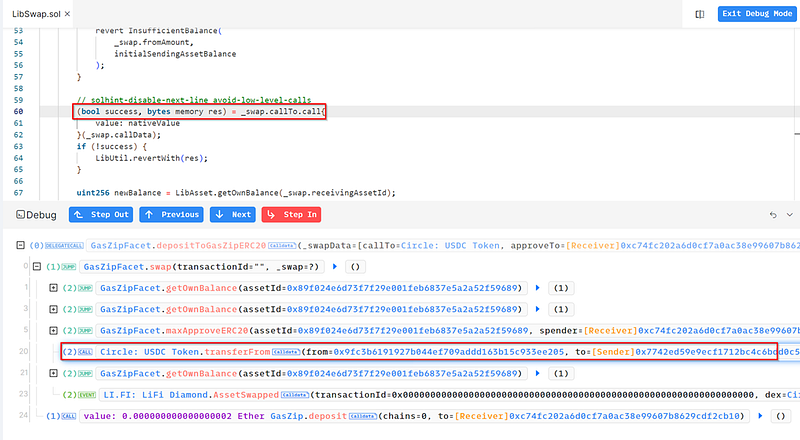800x440 pixels.
Task: Select the Circle: USDC Token transferFrom row
Action: click(400, 351)
